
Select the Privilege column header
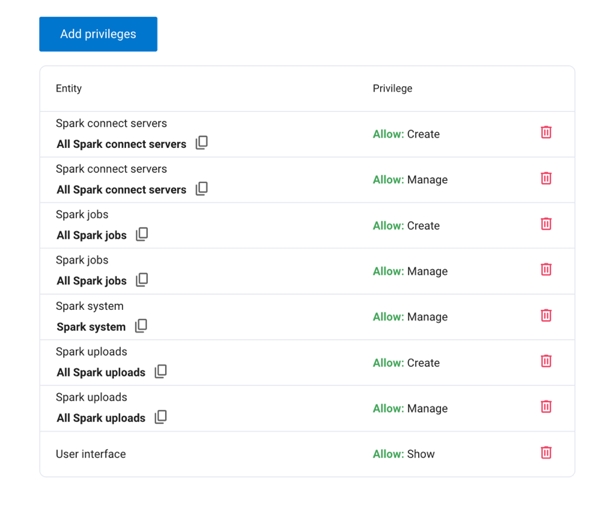pyautogui.click(x=393, y=88)
